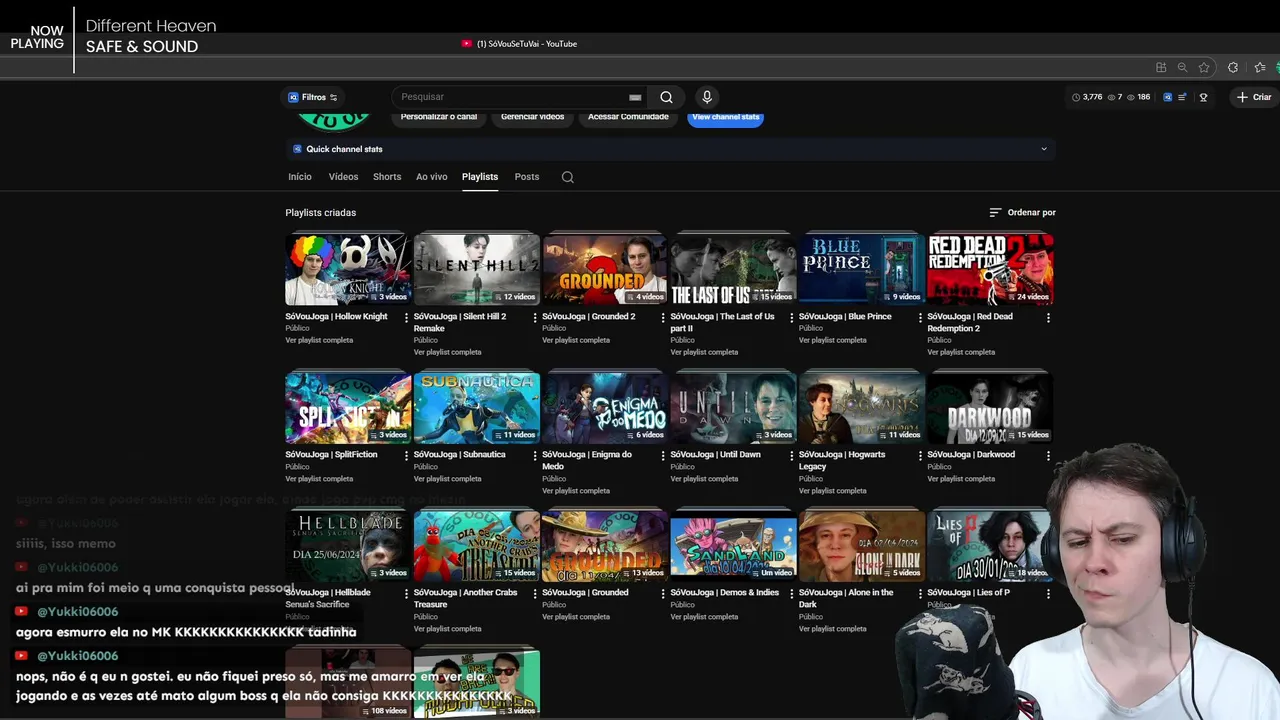
Task: Open options menu for Until Dawn playlist
Action: (x=791, y=455)
